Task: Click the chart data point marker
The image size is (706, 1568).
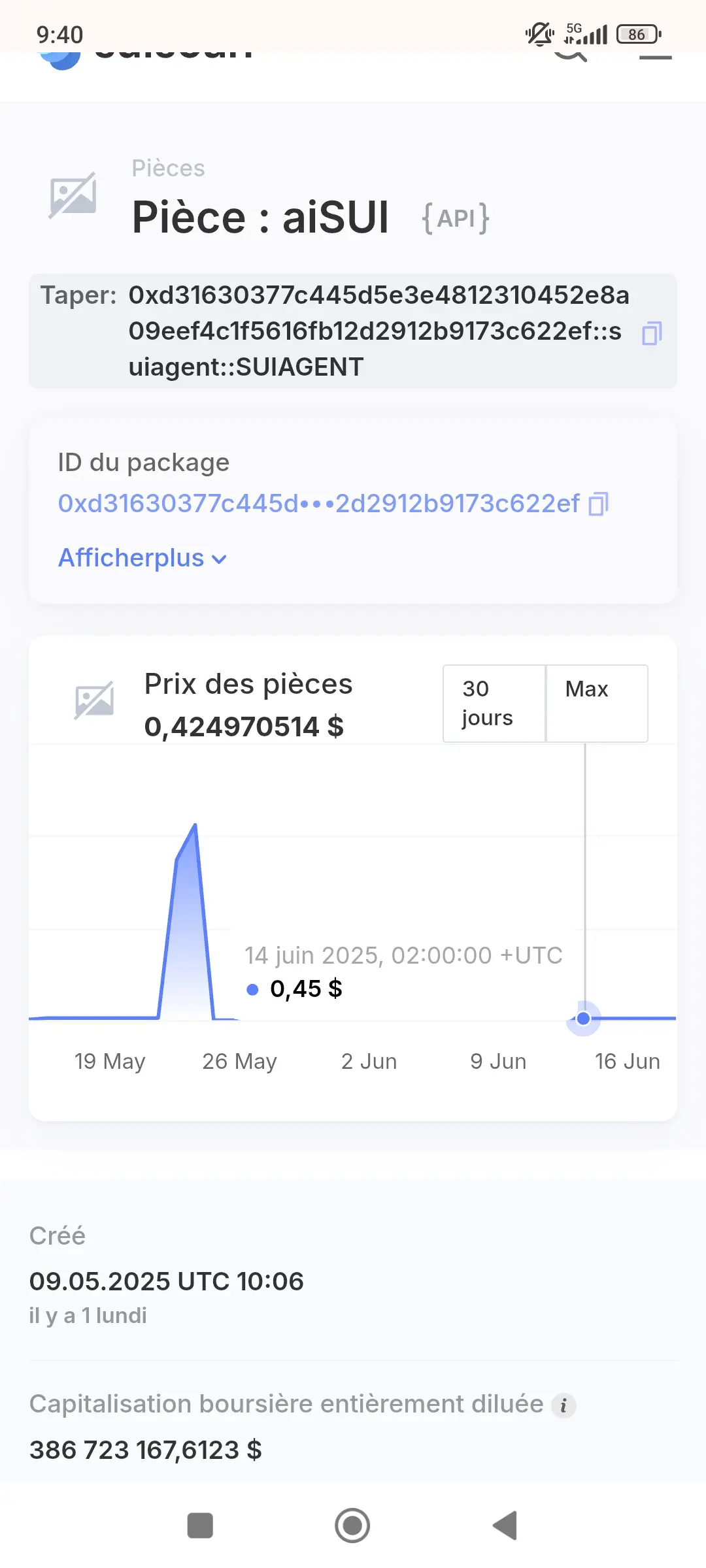Action: point(583,1018)
